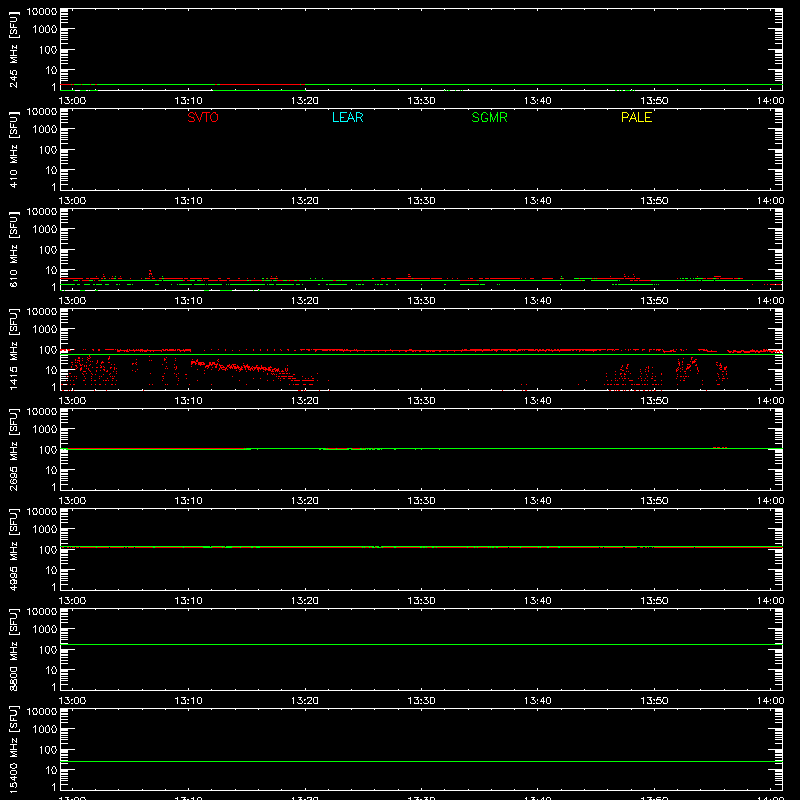Select the yellow PALE station label

[636, 117]
